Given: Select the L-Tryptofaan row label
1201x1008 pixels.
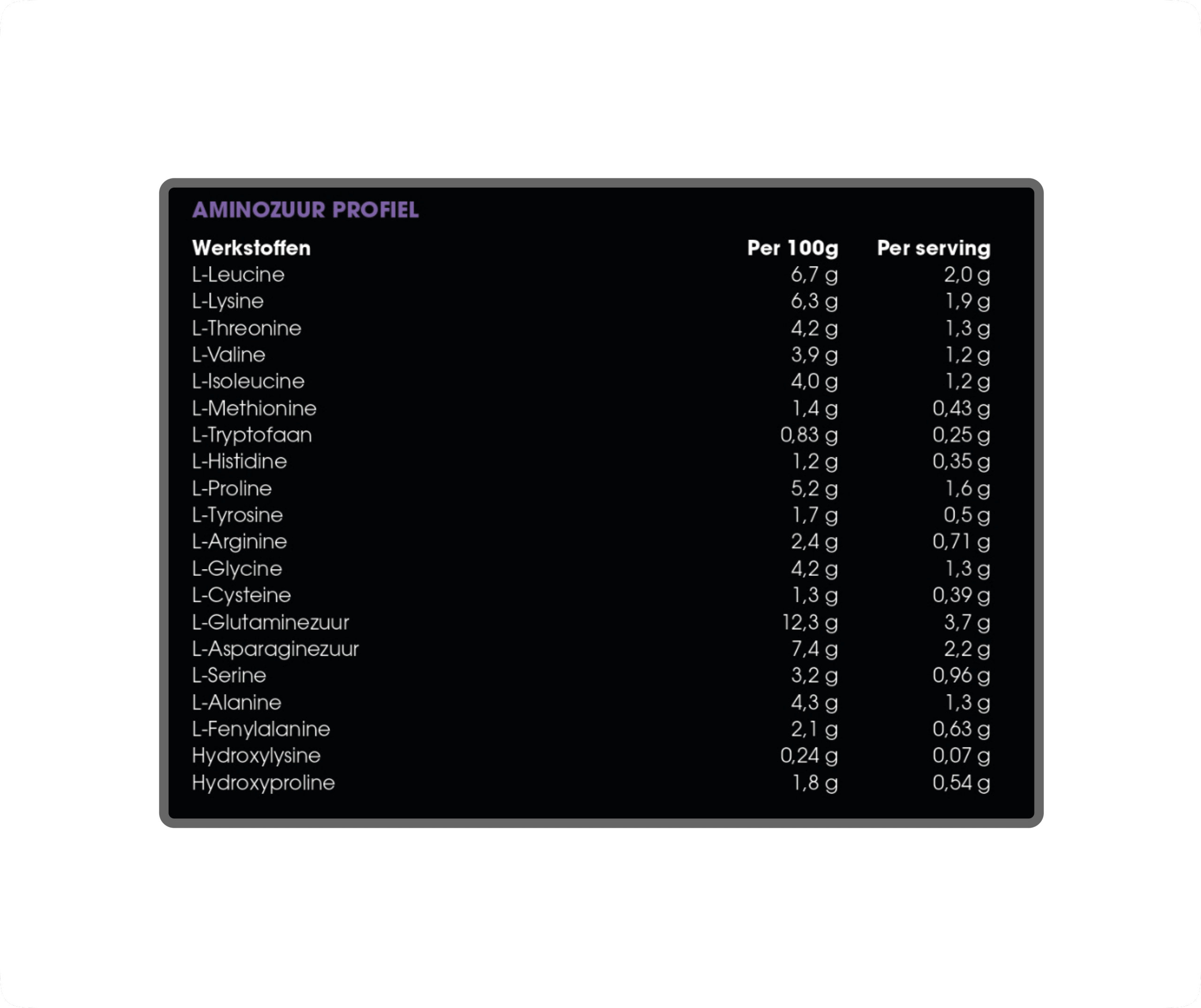Looking at the screenshot, I should (251, 435).
